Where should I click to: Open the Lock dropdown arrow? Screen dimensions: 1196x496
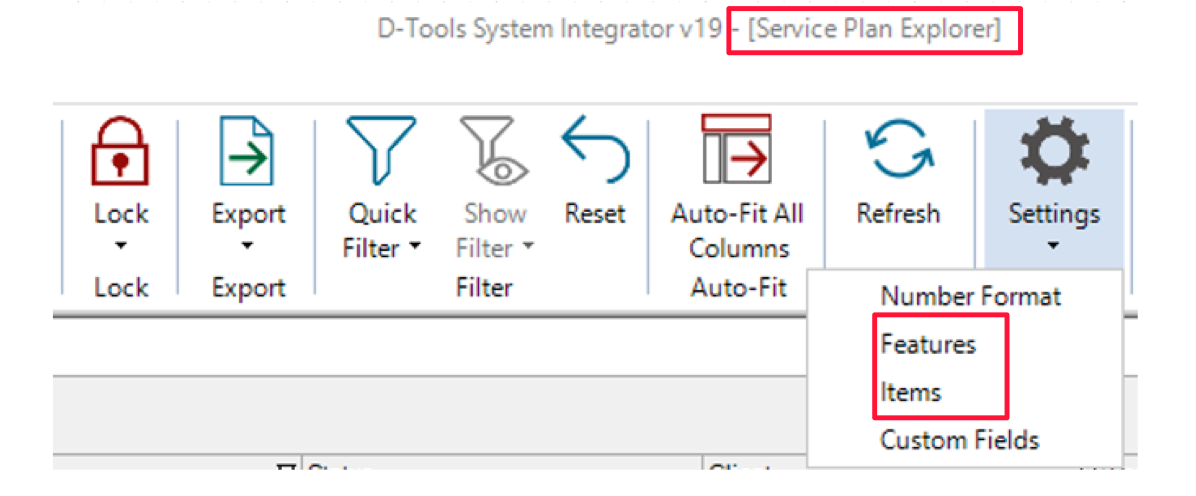121,246
